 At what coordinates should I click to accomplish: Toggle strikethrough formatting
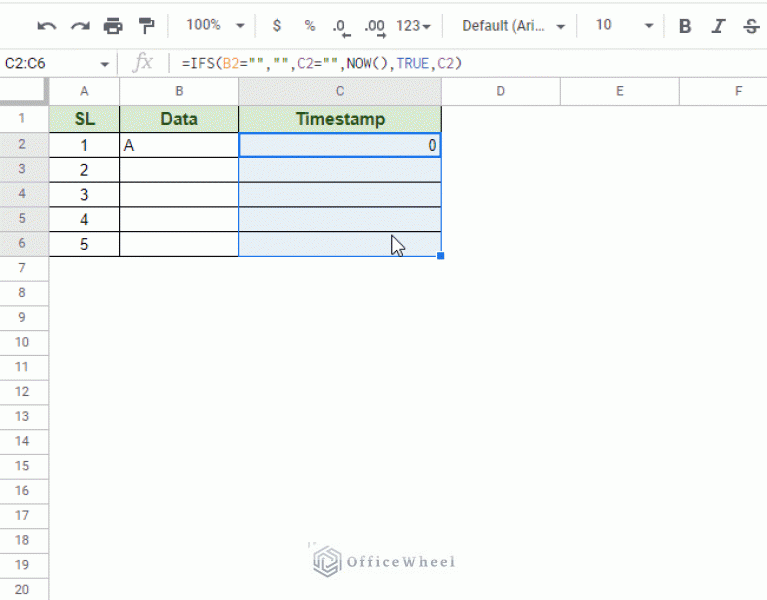(751, 26)
